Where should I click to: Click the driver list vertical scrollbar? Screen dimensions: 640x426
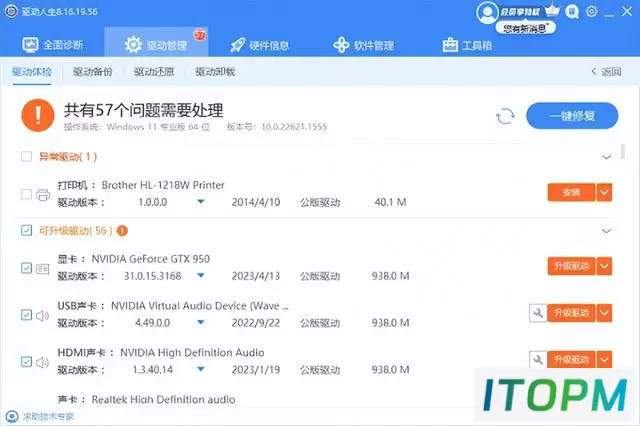tap(622, 151)
